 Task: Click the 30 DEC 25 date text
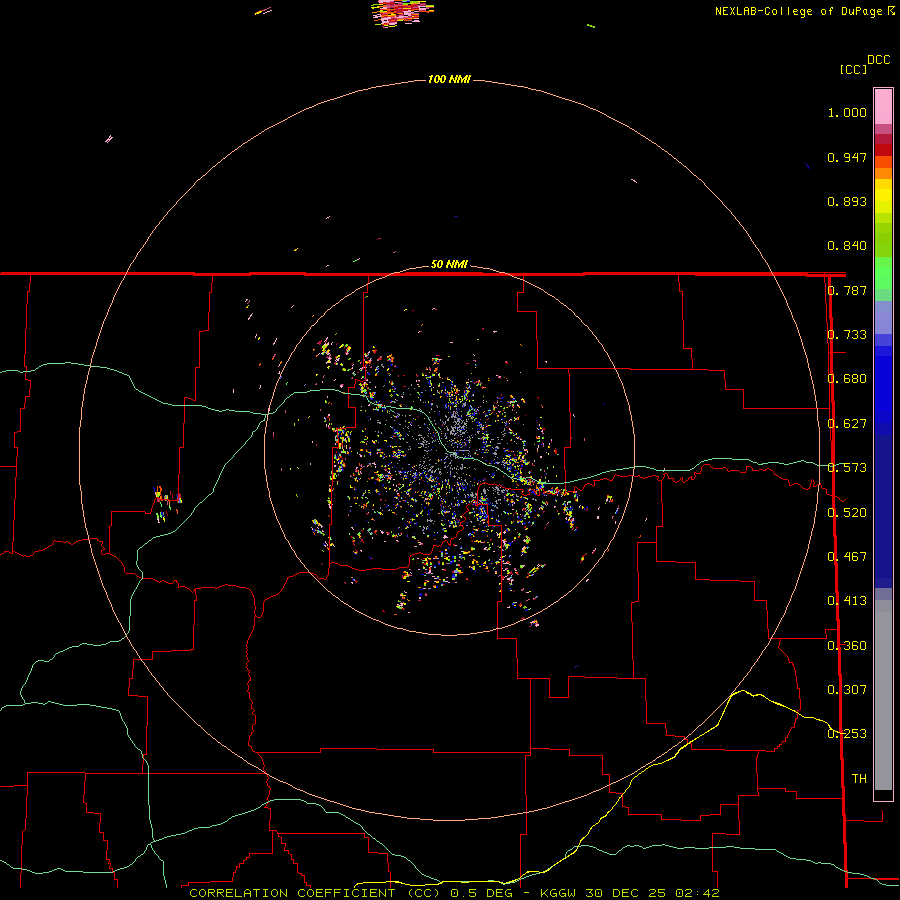pos(625,893)
